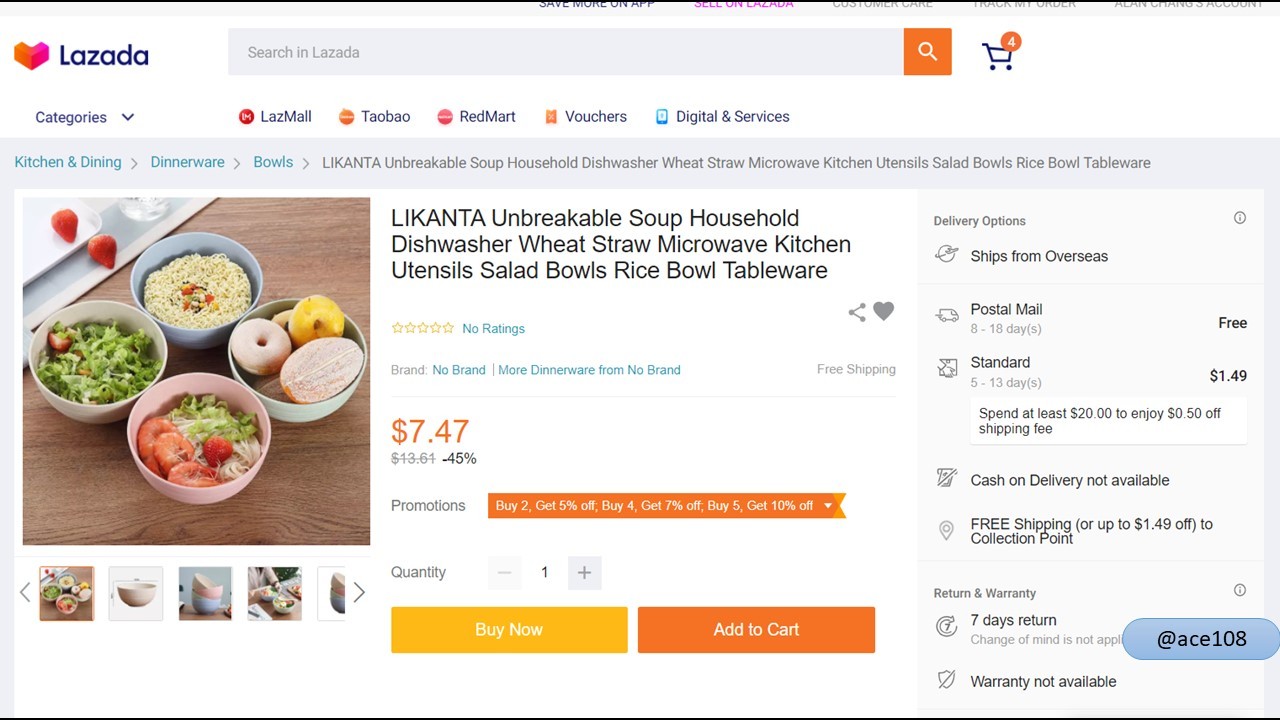This screenshot has width=1280, height=720.
Task: Click the Buy Now button
Action: click(x=509, y=630)
